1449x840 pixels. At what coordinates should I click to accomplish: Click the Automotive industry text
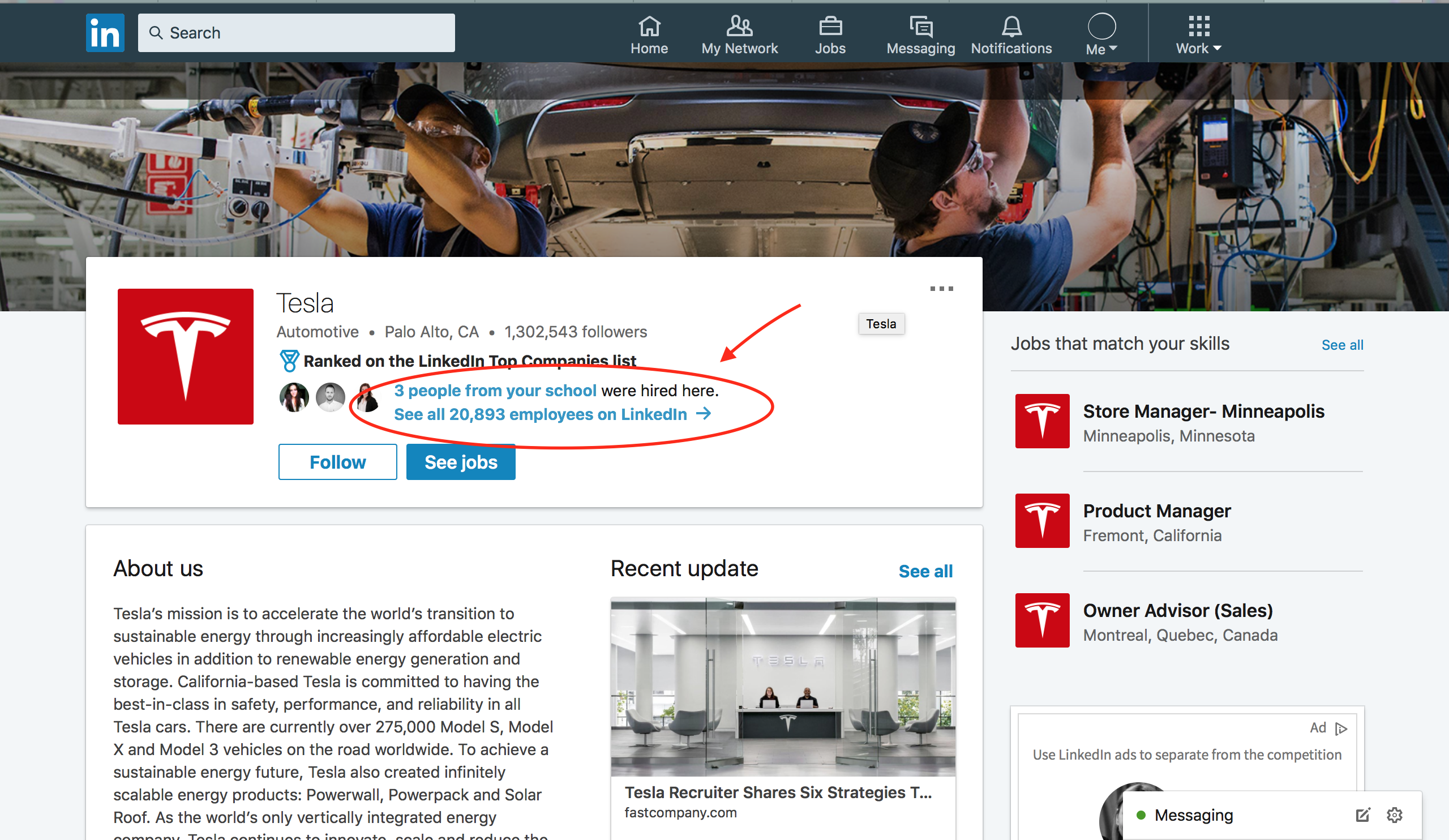[318, 332]
